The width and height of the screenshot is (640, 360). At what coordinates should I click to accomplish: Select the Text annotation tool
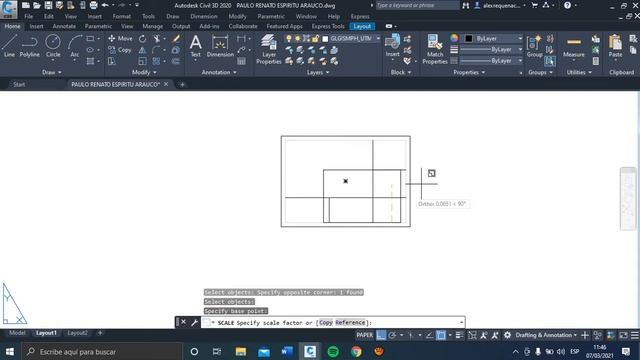coord(196,46)
